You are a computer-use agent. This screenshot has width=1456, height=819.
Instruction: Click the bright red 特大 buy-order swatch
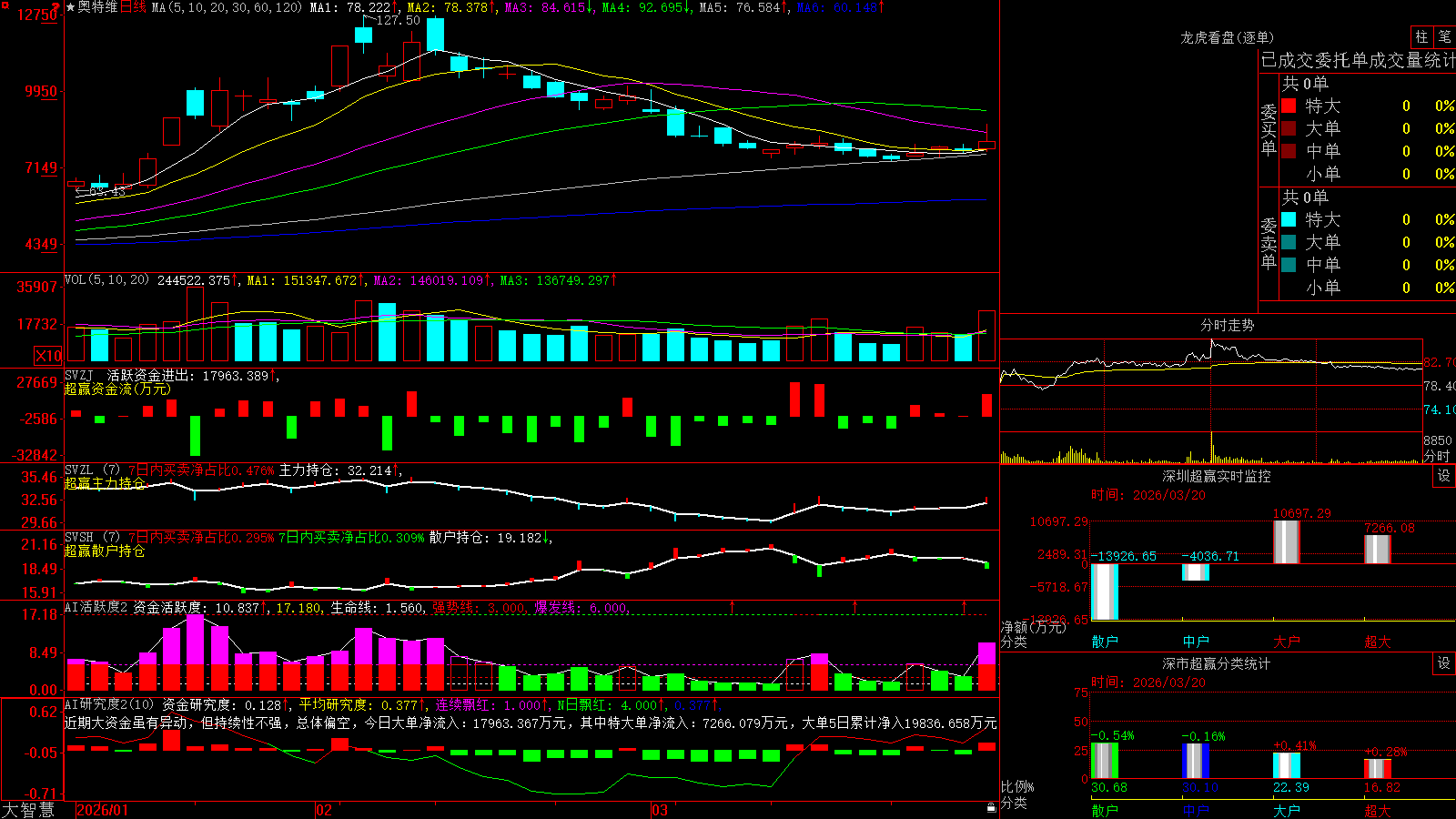point(1289,106)
